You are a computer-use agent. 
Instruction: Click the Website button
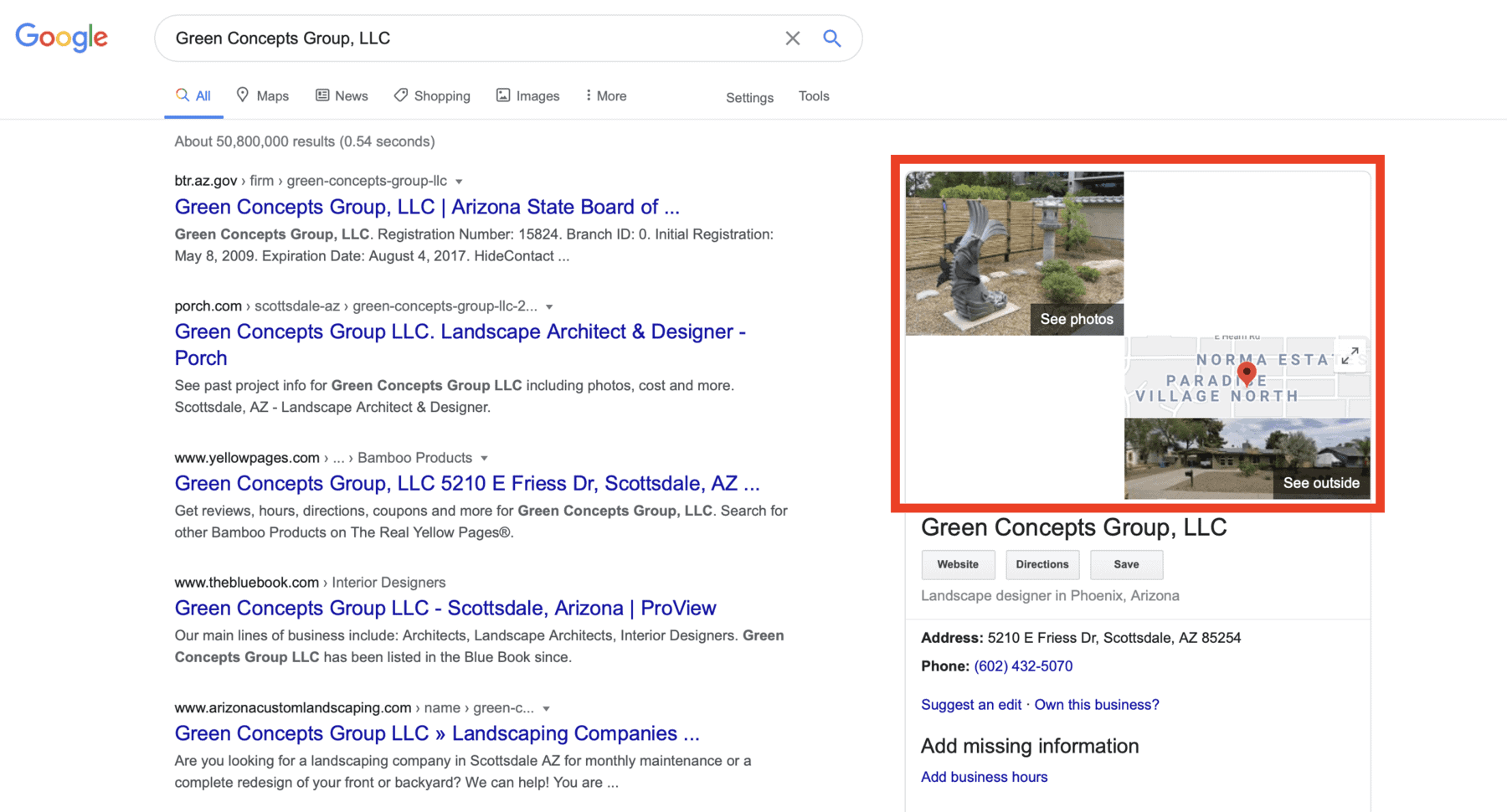tap(958, 565)
